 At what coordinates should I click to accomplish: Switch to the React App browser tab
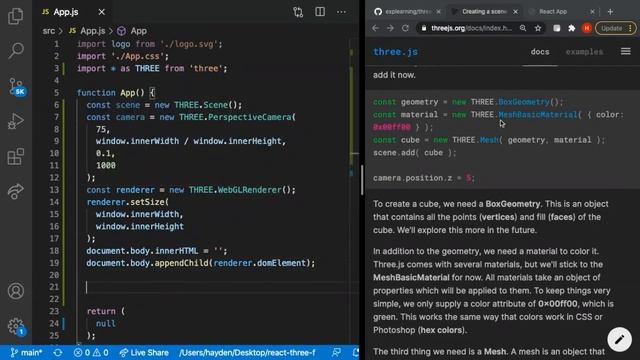[553, 11]
